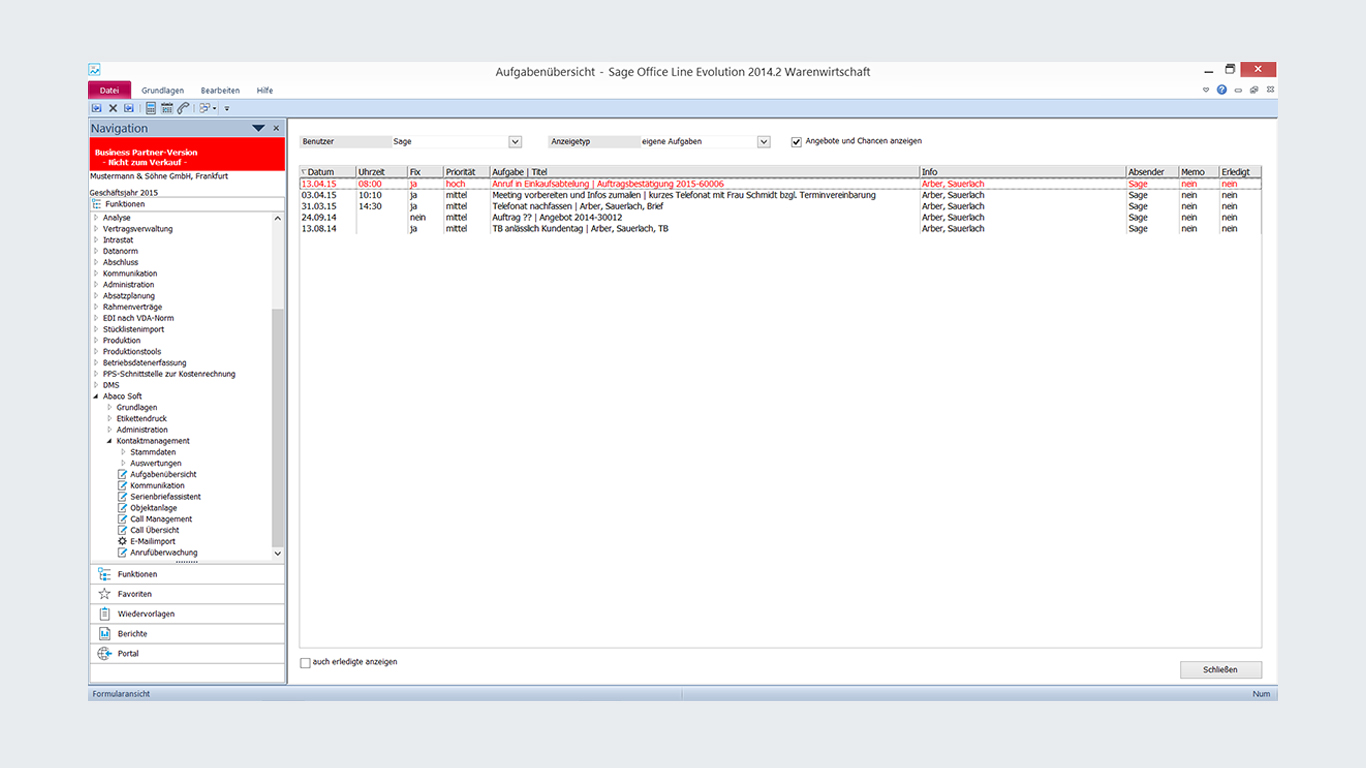1366x768 pixels.
Task: Collapse the Abaco Soft tree node
Action: point(96,397)
